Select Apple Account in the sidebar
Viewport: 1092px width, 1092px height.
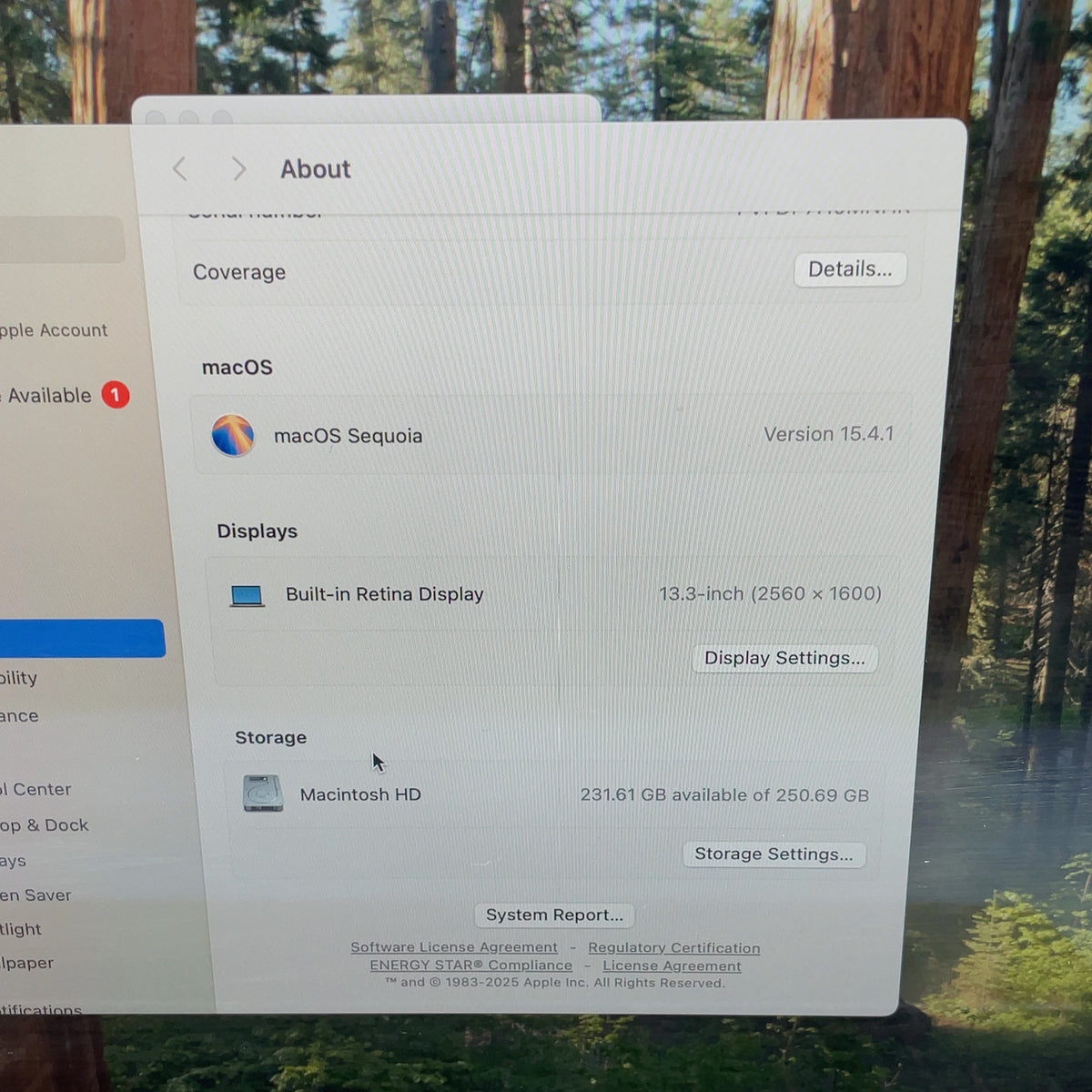coord(54,330)
